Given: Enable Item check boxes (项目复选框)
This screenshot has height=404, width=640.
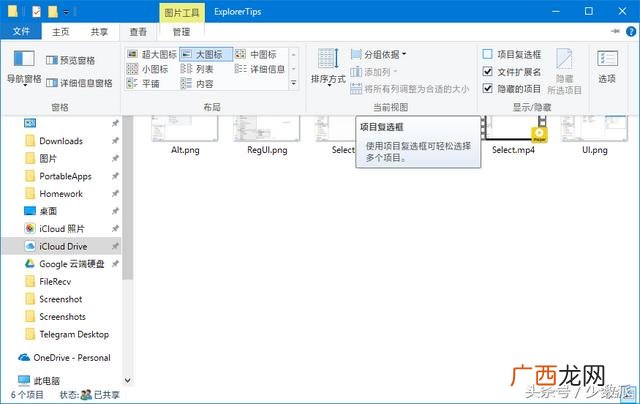Looking at the screenshot, I should coord(512,54).
